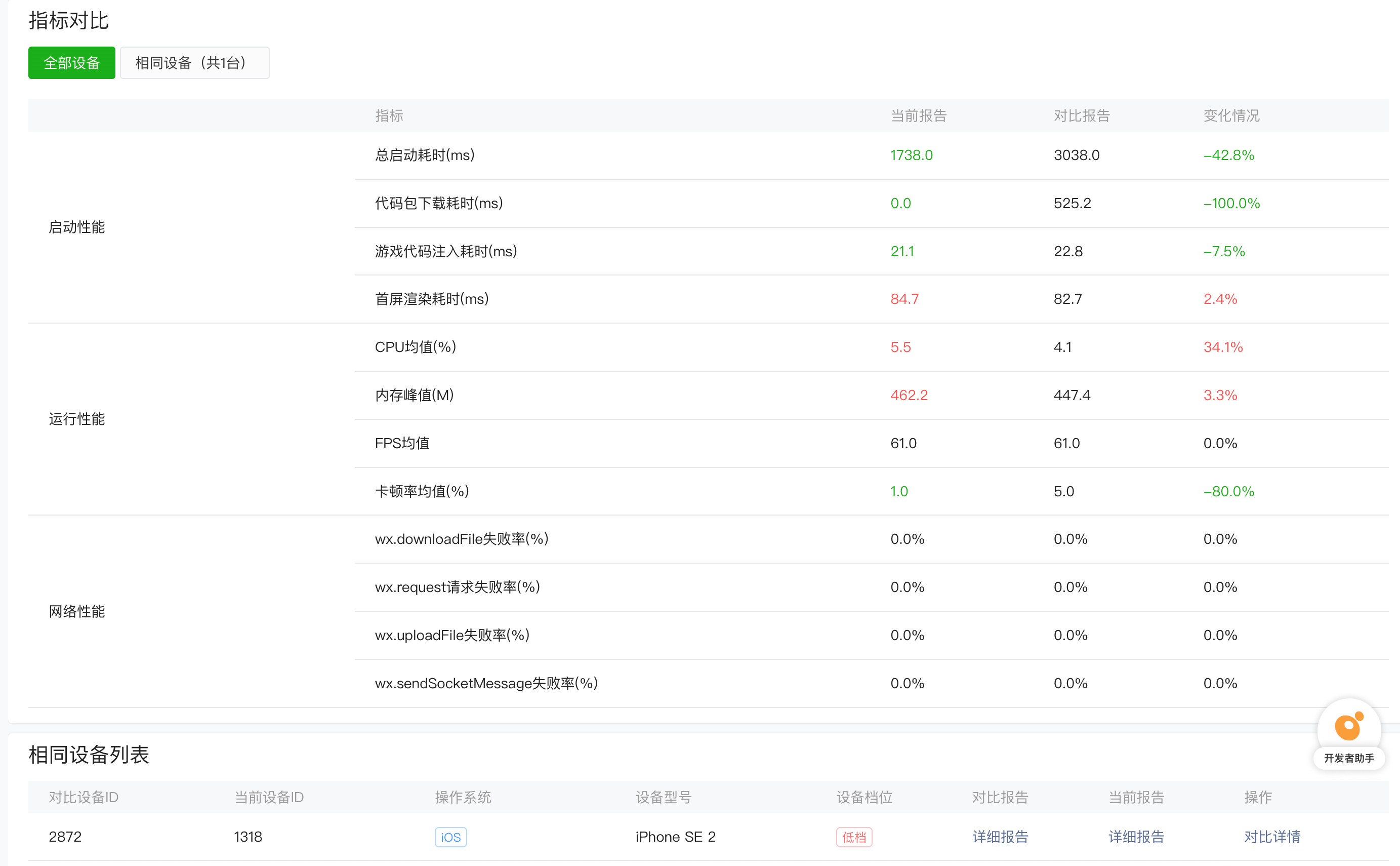Click the 变化情况 column header

[x=1231, y=115]
